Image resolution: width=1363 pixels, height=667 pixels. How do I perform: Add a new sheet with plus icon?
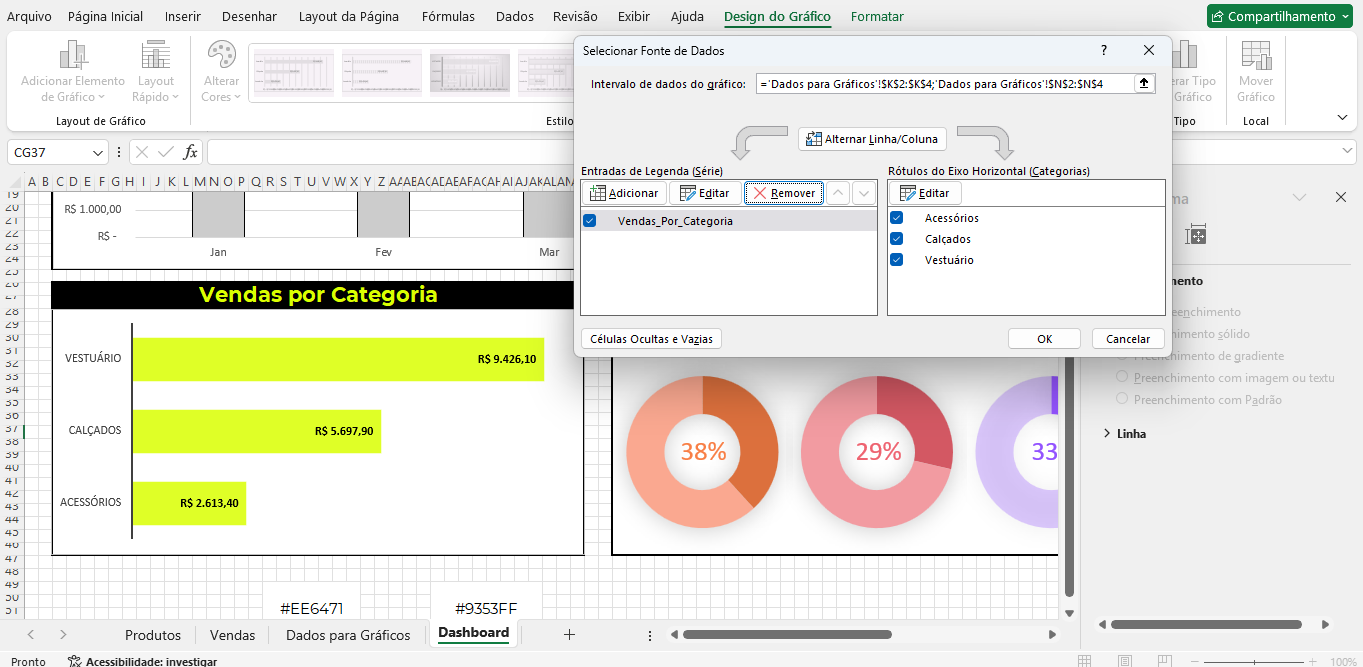point(569,634)
